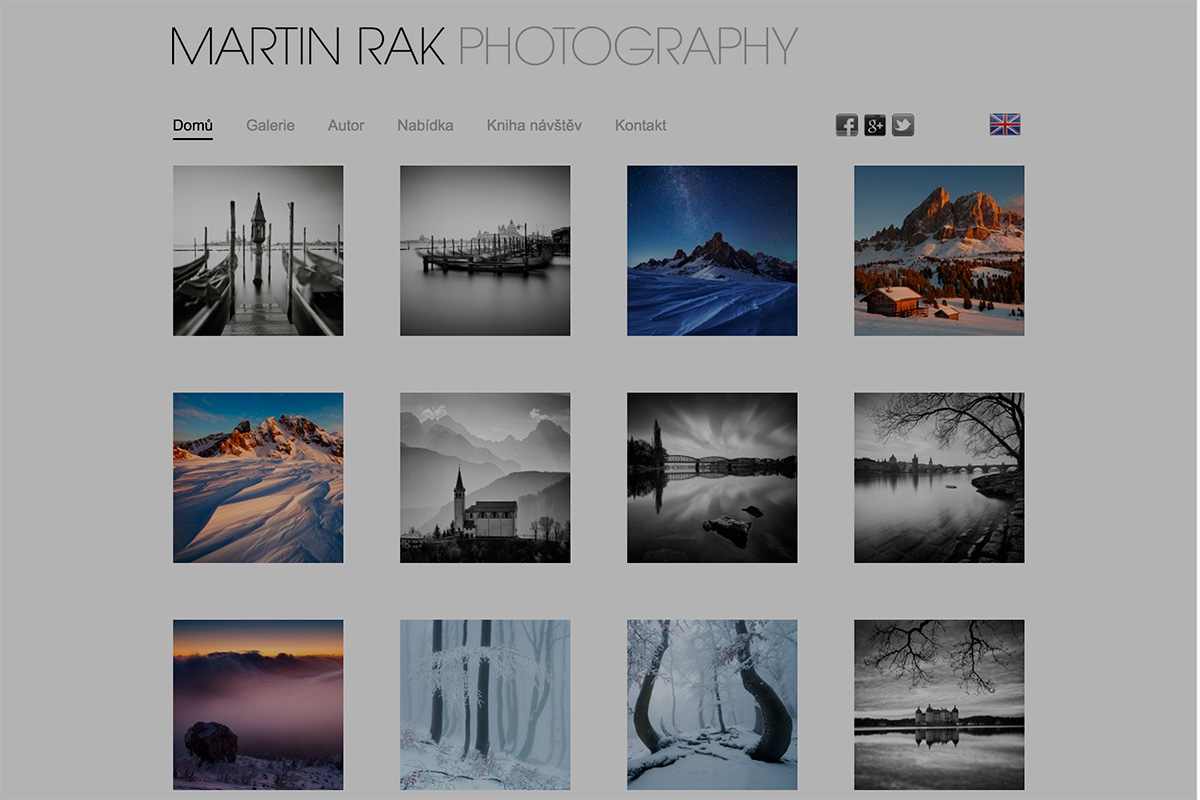The image size is (1200, 800).
Task: View the Moritzburg castle reflection photo
Action: pos(938,703)
